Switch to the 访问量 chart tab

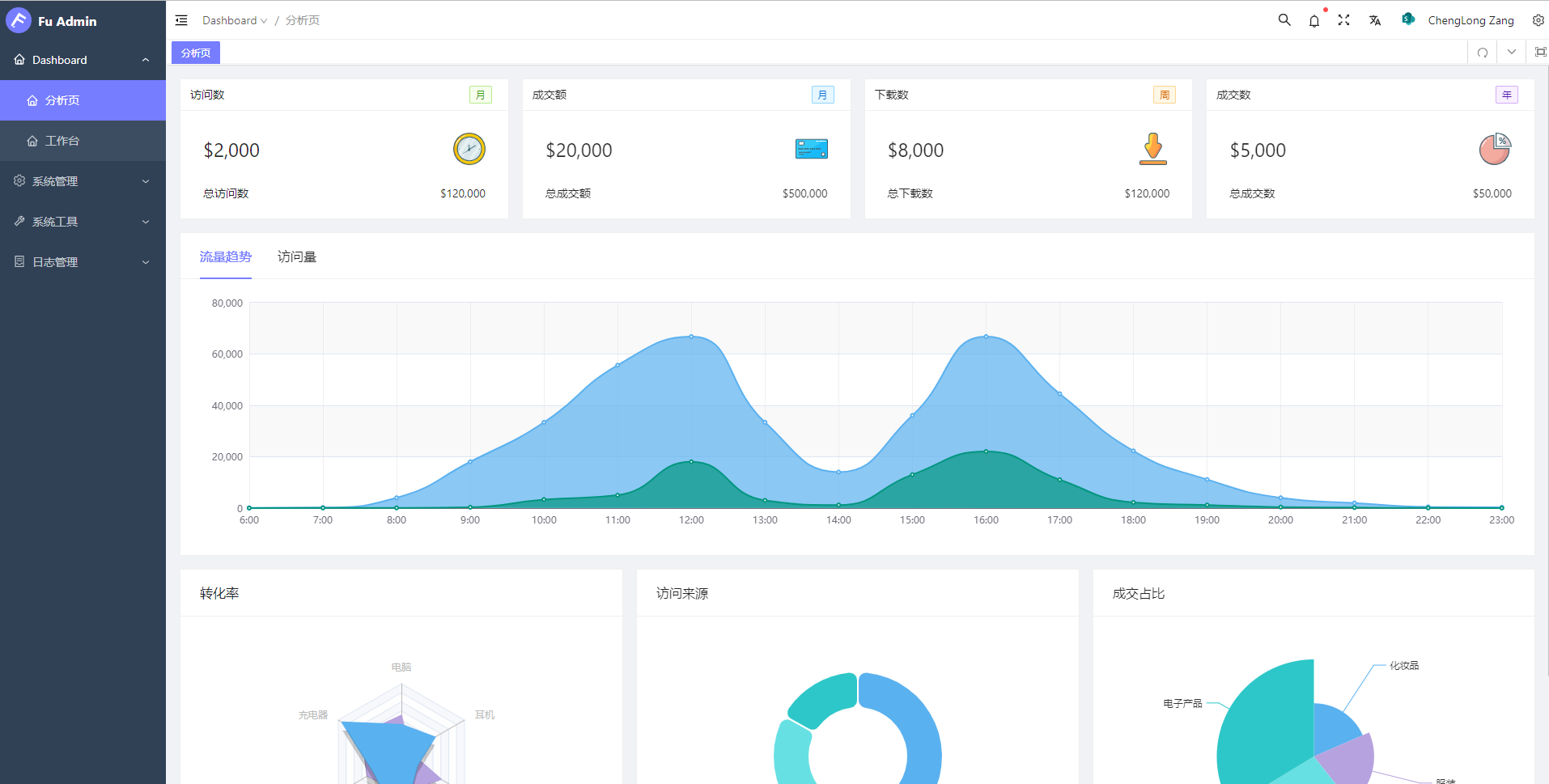coord(297,256)
